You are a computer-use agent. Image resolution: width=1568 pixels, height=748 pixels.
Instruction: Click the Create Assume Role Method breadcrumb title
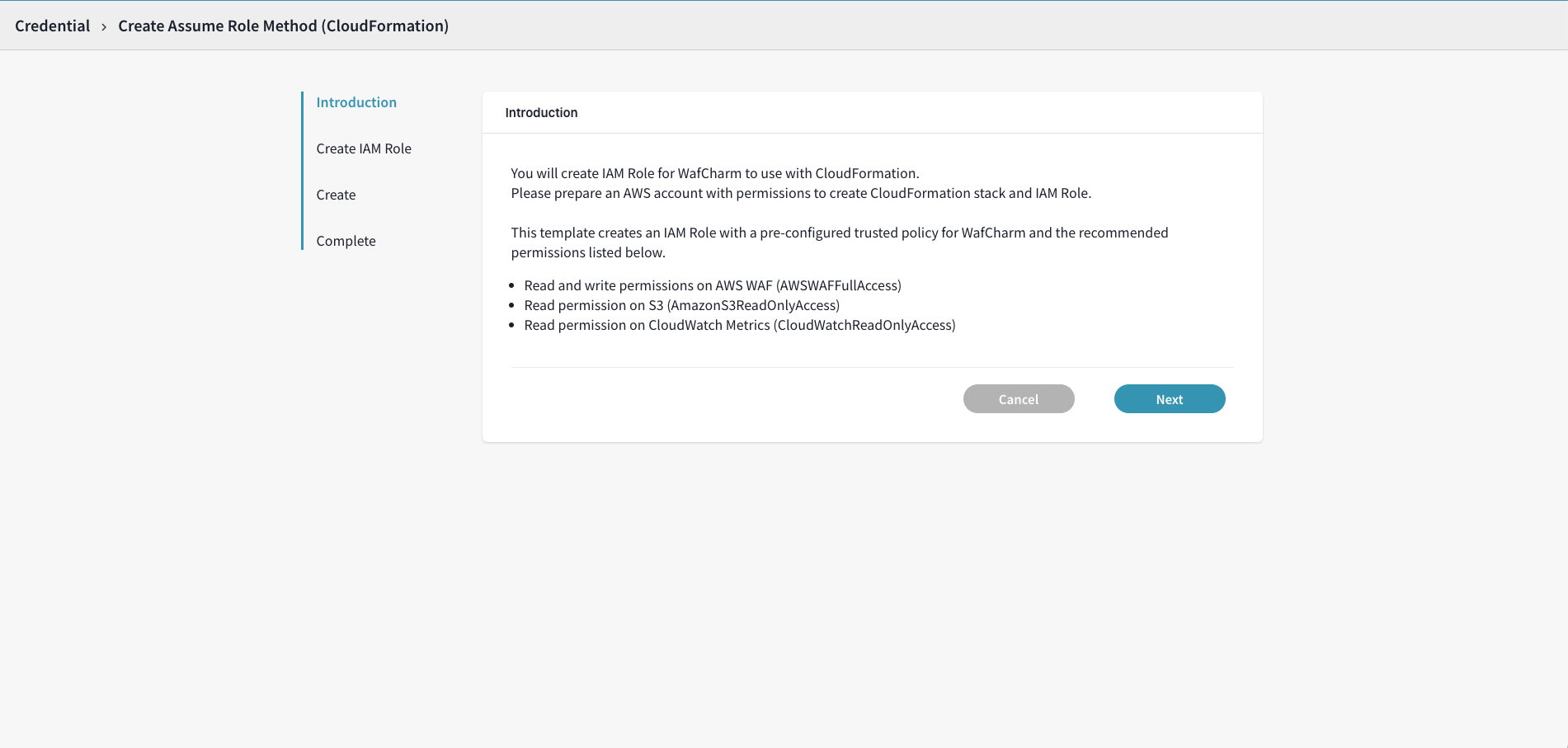[x=283, y=26]
